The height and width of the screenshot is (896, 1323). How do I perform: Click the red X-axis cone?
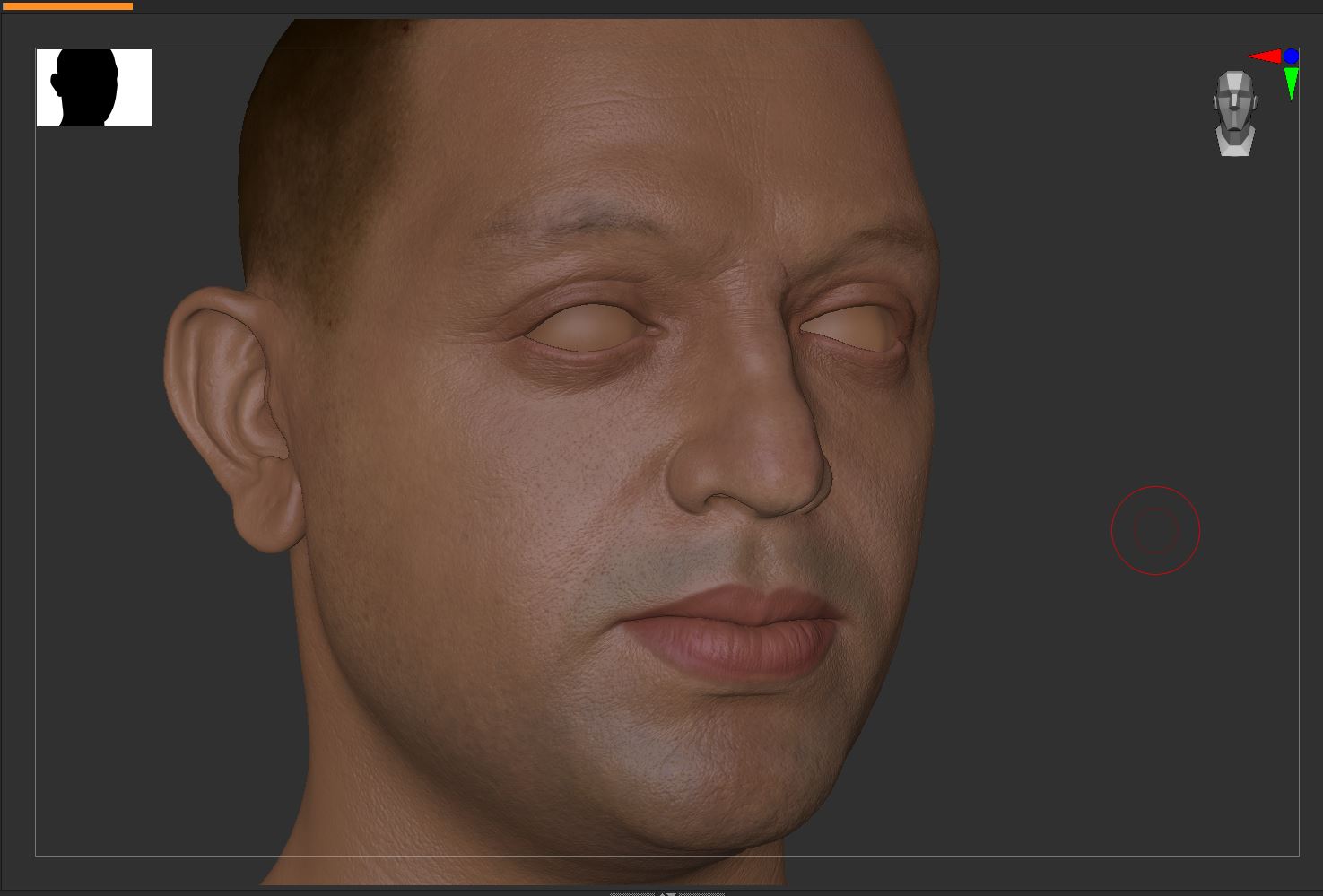pyautogui.click(x=1265, y=57)
